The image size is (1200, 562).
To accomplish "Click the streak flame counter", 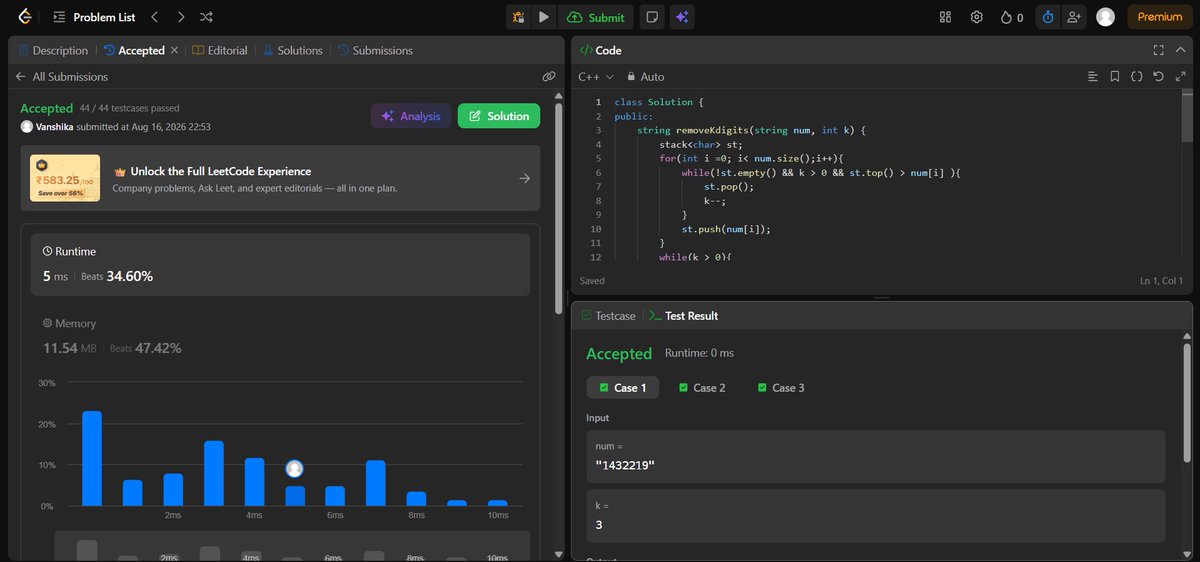I will click(1013, 17).
